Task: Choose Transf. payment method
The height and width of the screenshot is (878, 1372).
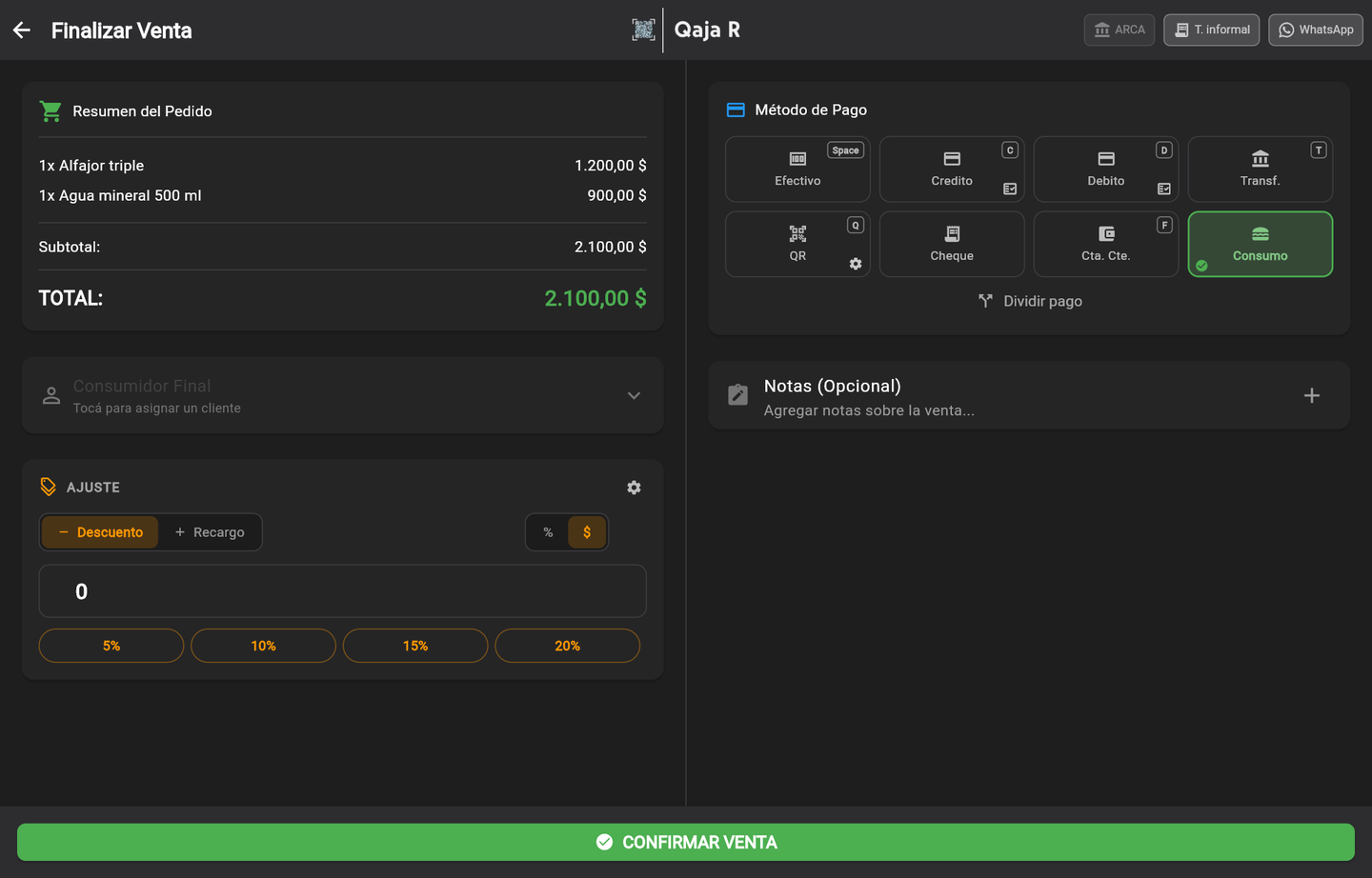Action: pyautogui.click(x=1261, y=170)
